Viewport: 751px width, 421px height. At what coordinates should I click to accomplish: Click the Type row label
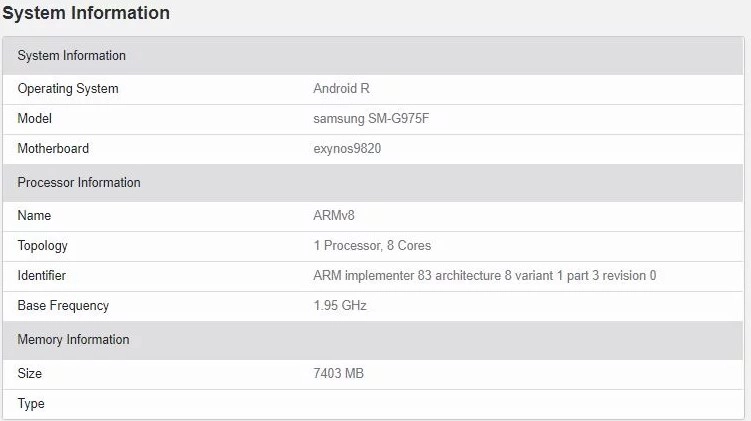coord(31,404)
